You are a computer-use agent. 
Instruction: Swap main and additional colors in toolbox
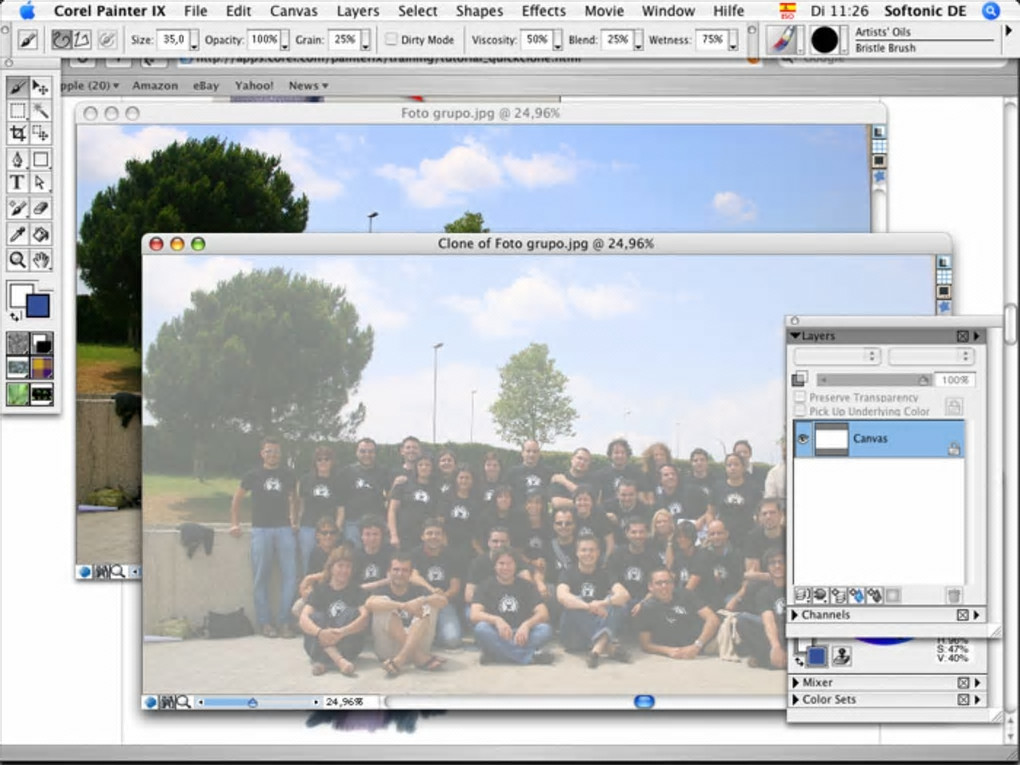point(14,317)
